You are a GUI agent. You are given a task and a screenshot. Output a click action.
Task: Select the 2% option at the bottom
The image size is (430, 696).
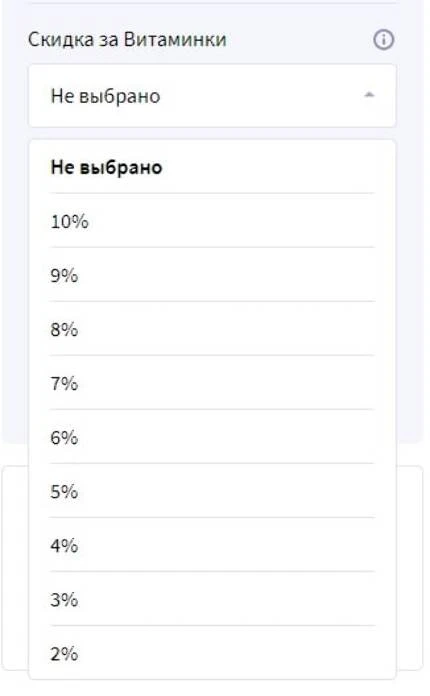click(212, 653)
